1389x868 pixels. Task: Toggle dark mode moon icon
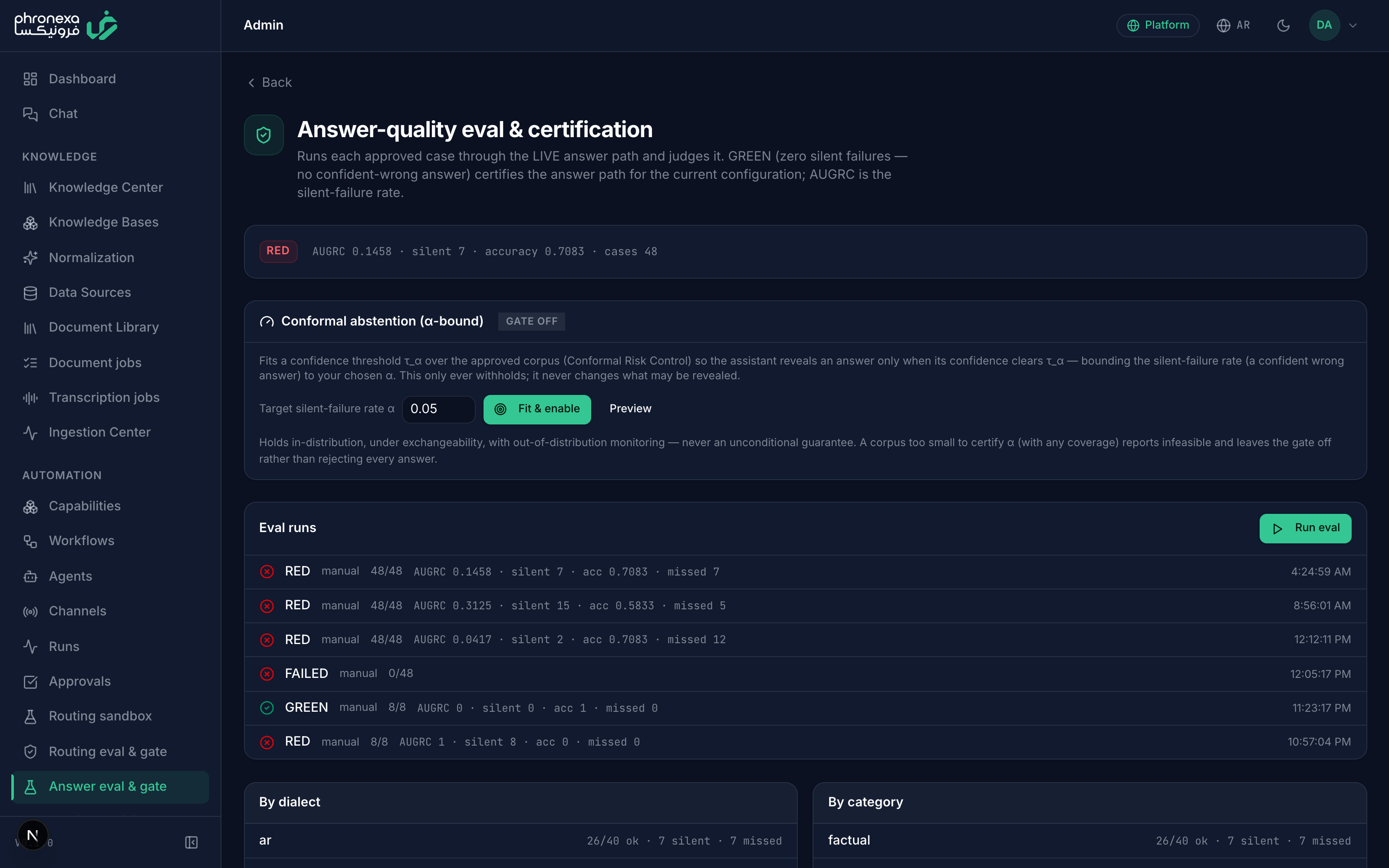[x=1284, y=25]
